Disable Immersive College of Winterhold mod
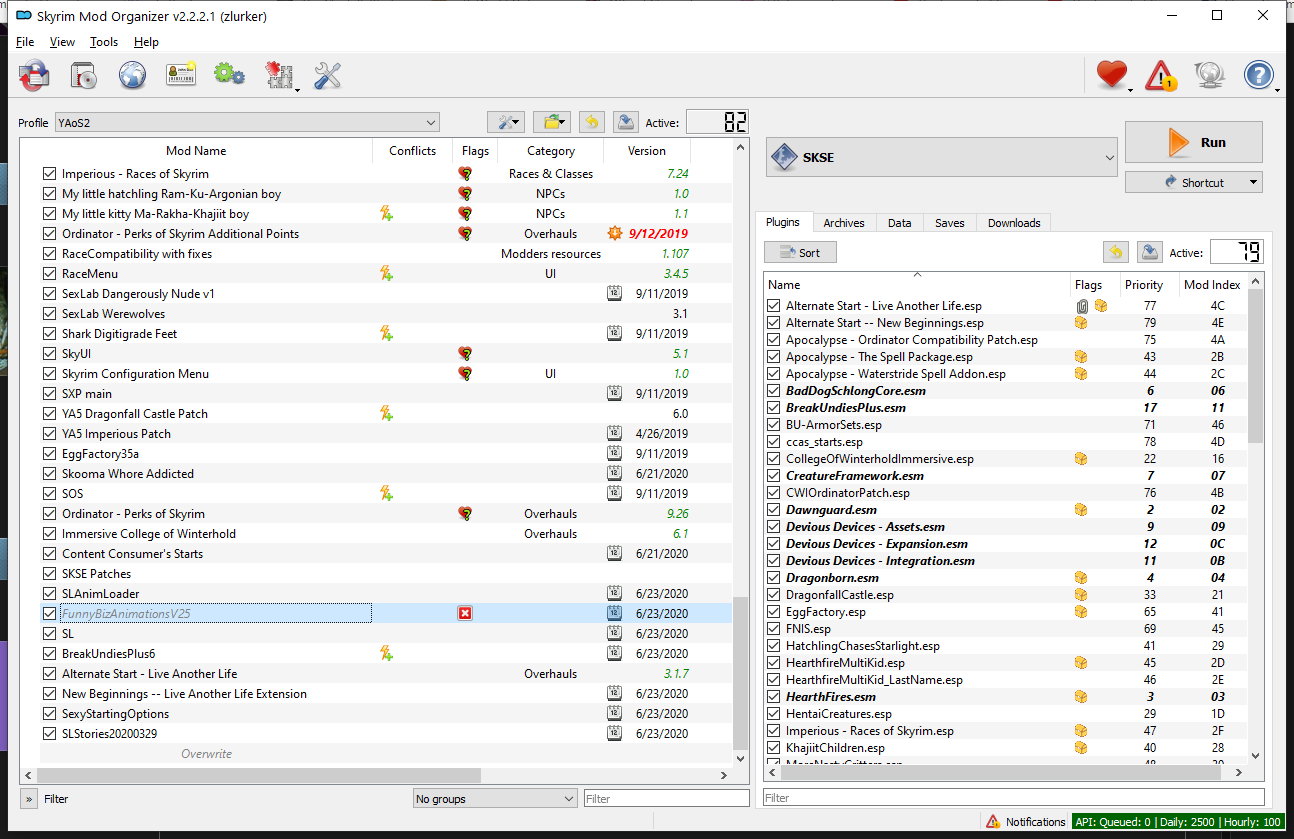This screenshot has height=839, width=1294. pyautogui.click(x=50, y=533)
